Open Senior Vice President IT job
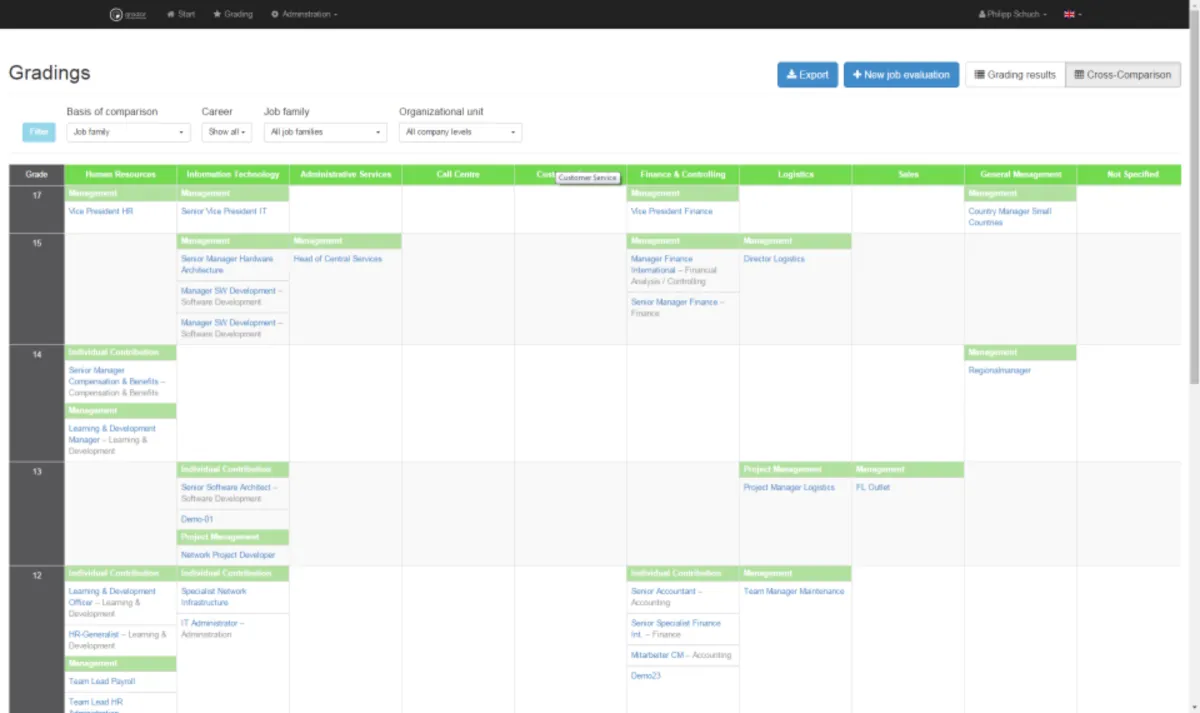Viewport: 1200px width, 713px height. pos(224,212)
